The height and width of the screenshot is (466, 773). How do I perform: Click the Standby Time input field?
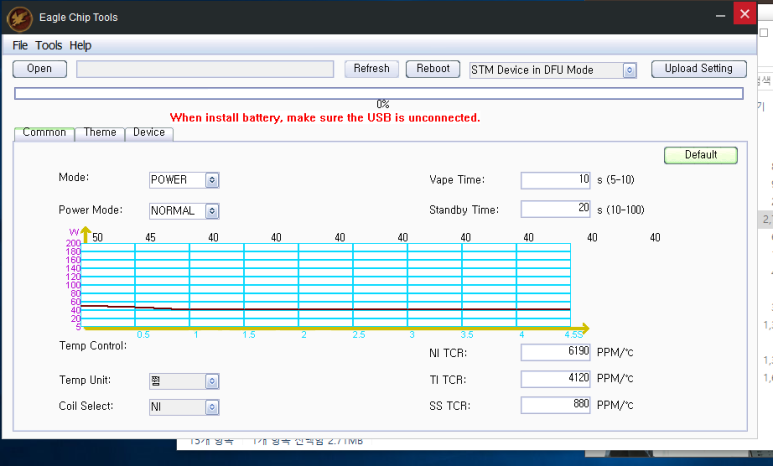coord(555,209)
